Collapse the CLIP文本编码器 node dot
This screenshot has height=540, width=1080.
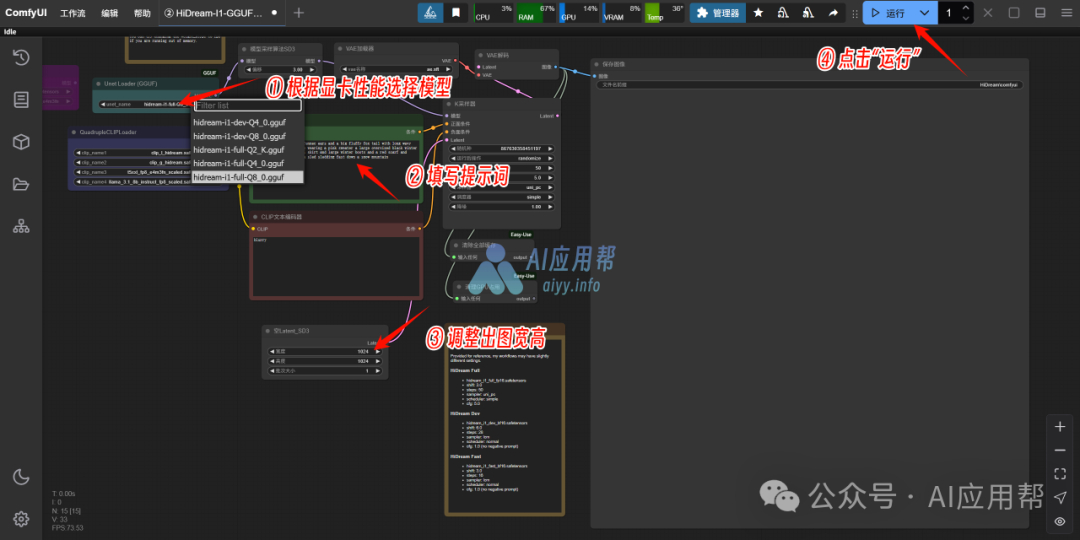pos(256,216)
